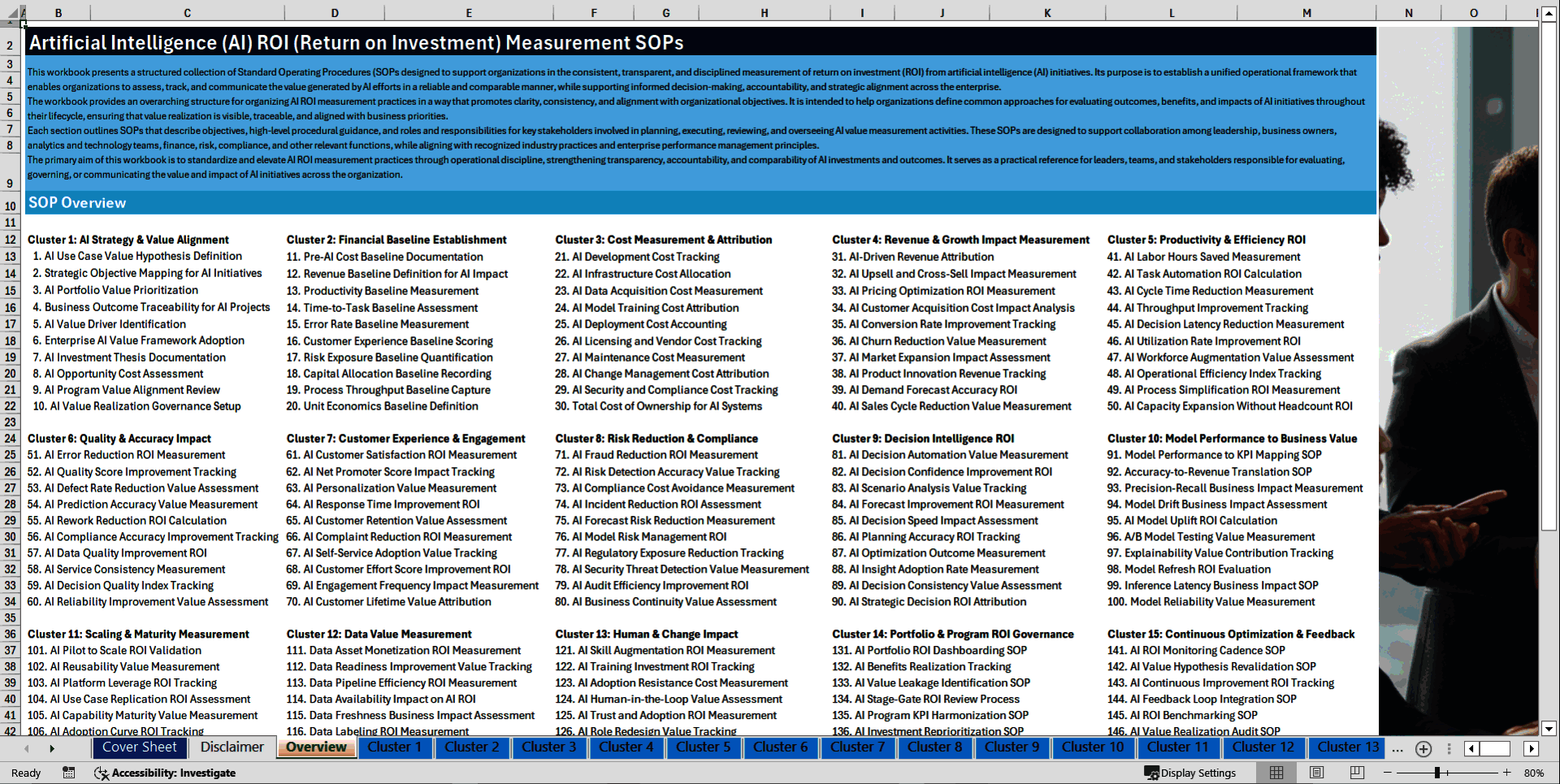Screen dimensions: 1560x784
Task: Add a new worksheet with the plus icon
Action: pyautogui.click(x=1423, y=748)
